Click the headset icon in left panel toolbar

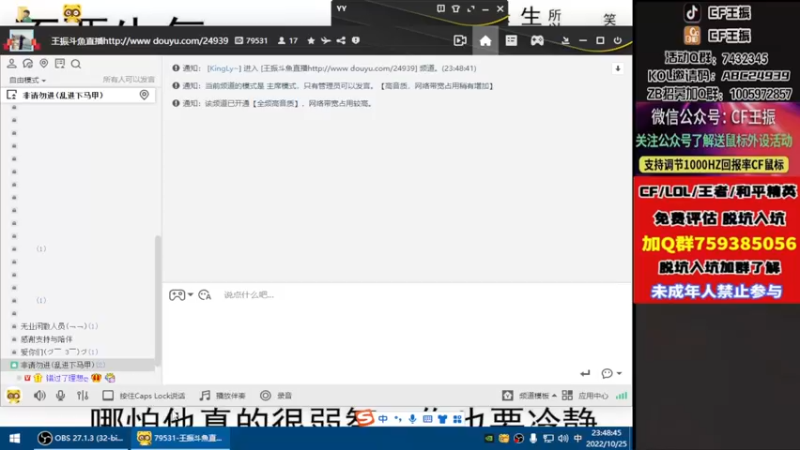point(28,64)
